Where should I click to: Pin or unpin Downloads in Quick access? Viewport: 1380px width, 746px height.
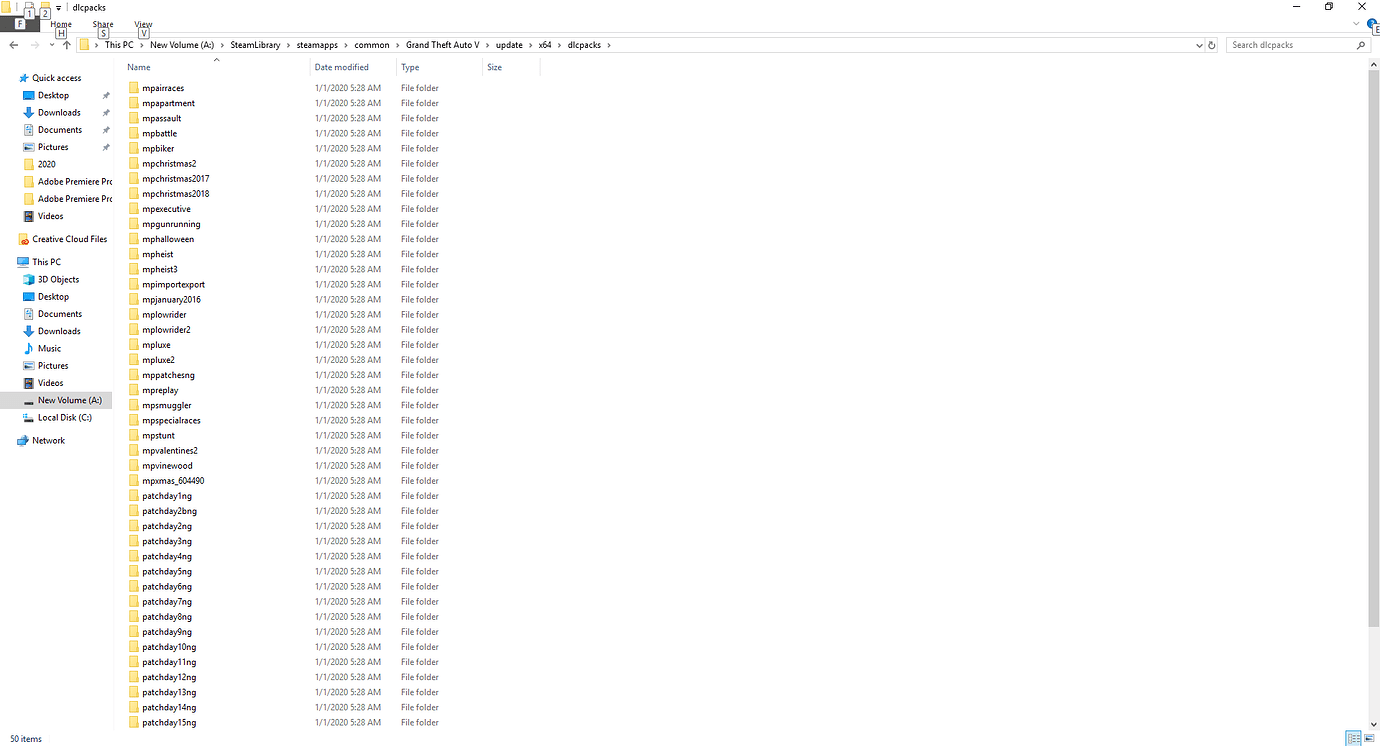click(105, 112)
